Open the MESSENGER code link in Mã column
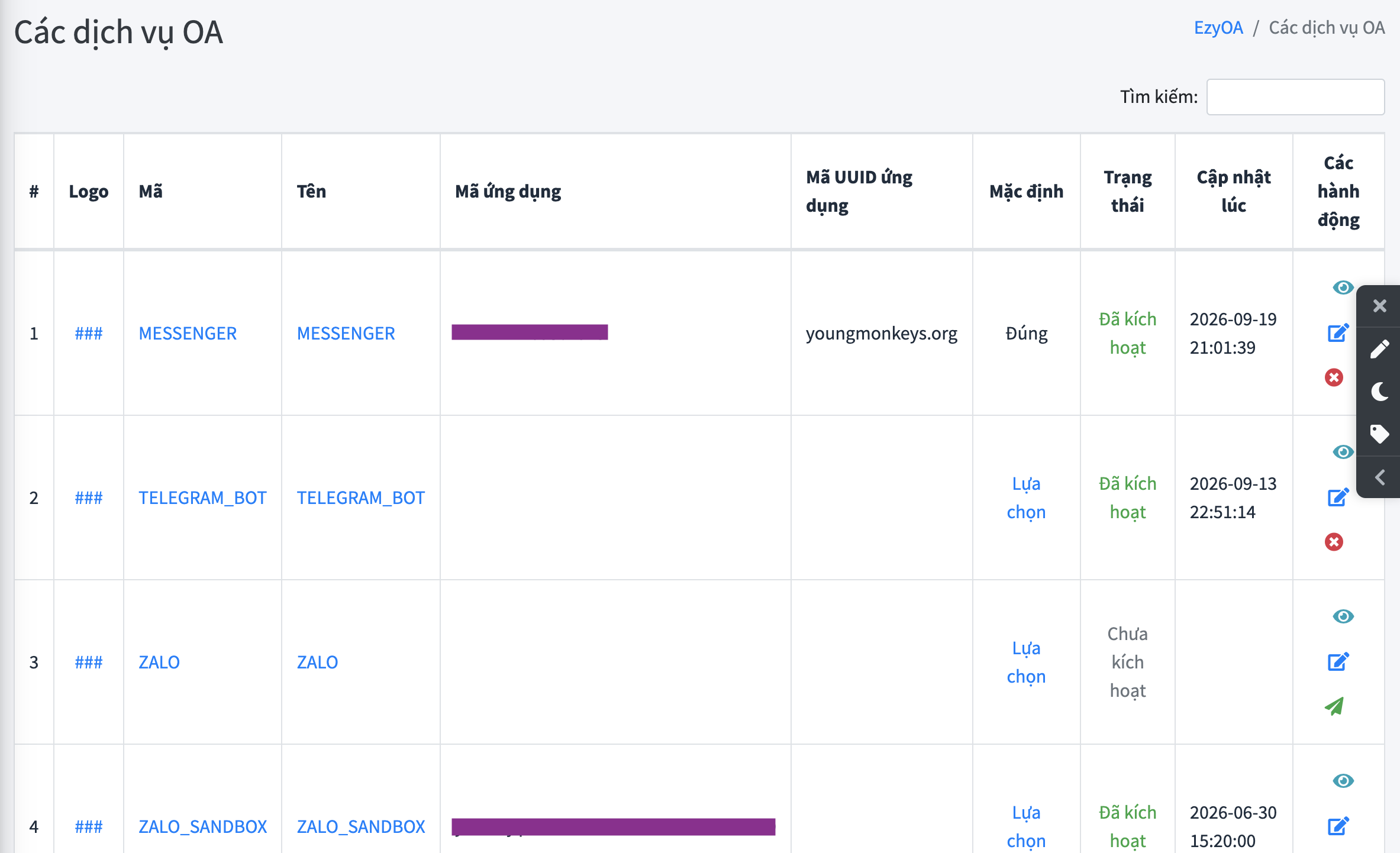This screenshot has height=853, width=1400. coord(188,333)
